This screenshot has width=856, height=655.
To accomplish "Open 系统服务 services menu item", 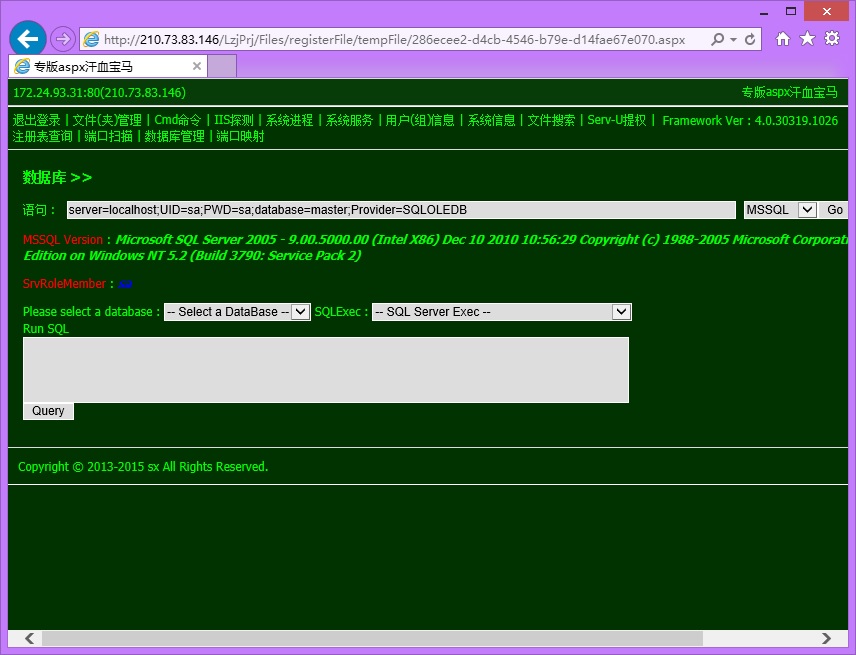I will click(x=349, y=120).
